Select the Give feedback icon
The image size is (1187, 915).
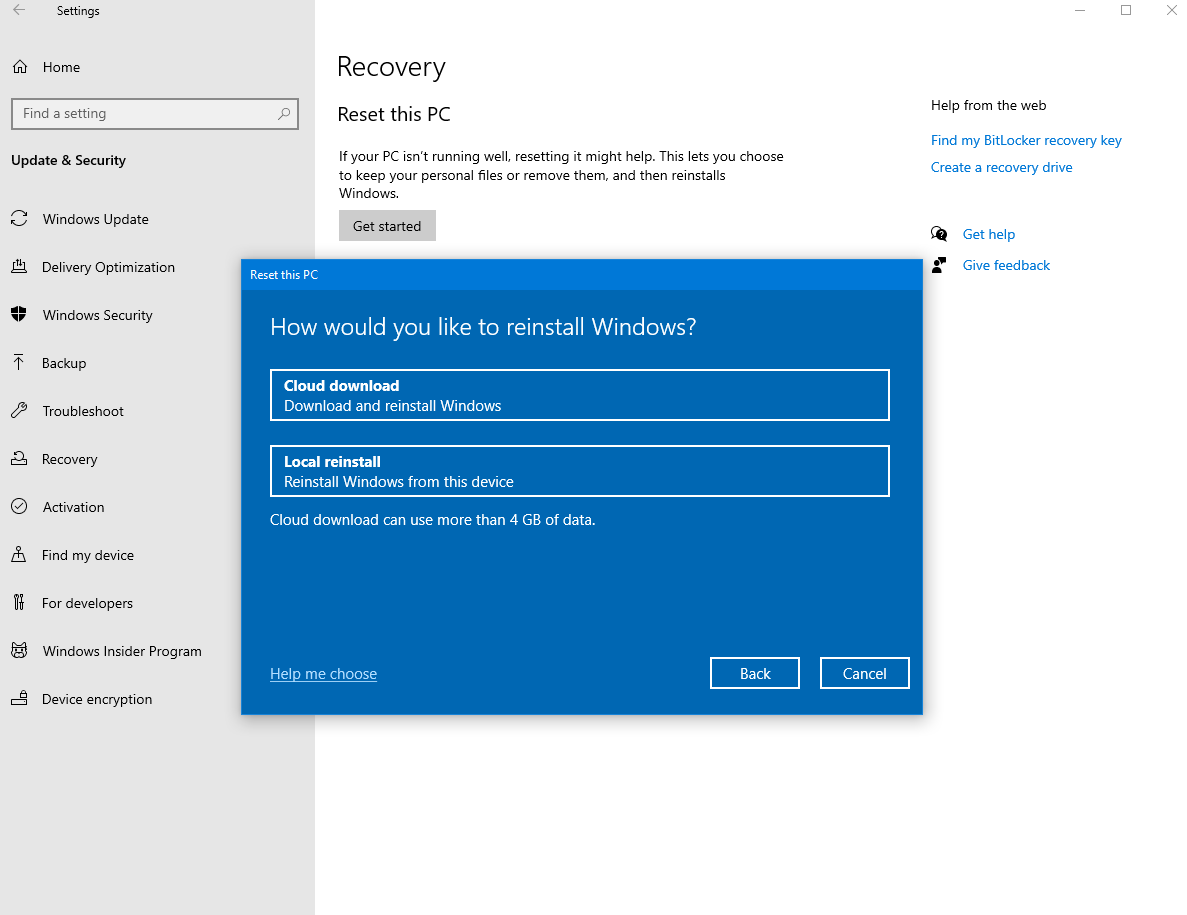[x=938, y=264]
